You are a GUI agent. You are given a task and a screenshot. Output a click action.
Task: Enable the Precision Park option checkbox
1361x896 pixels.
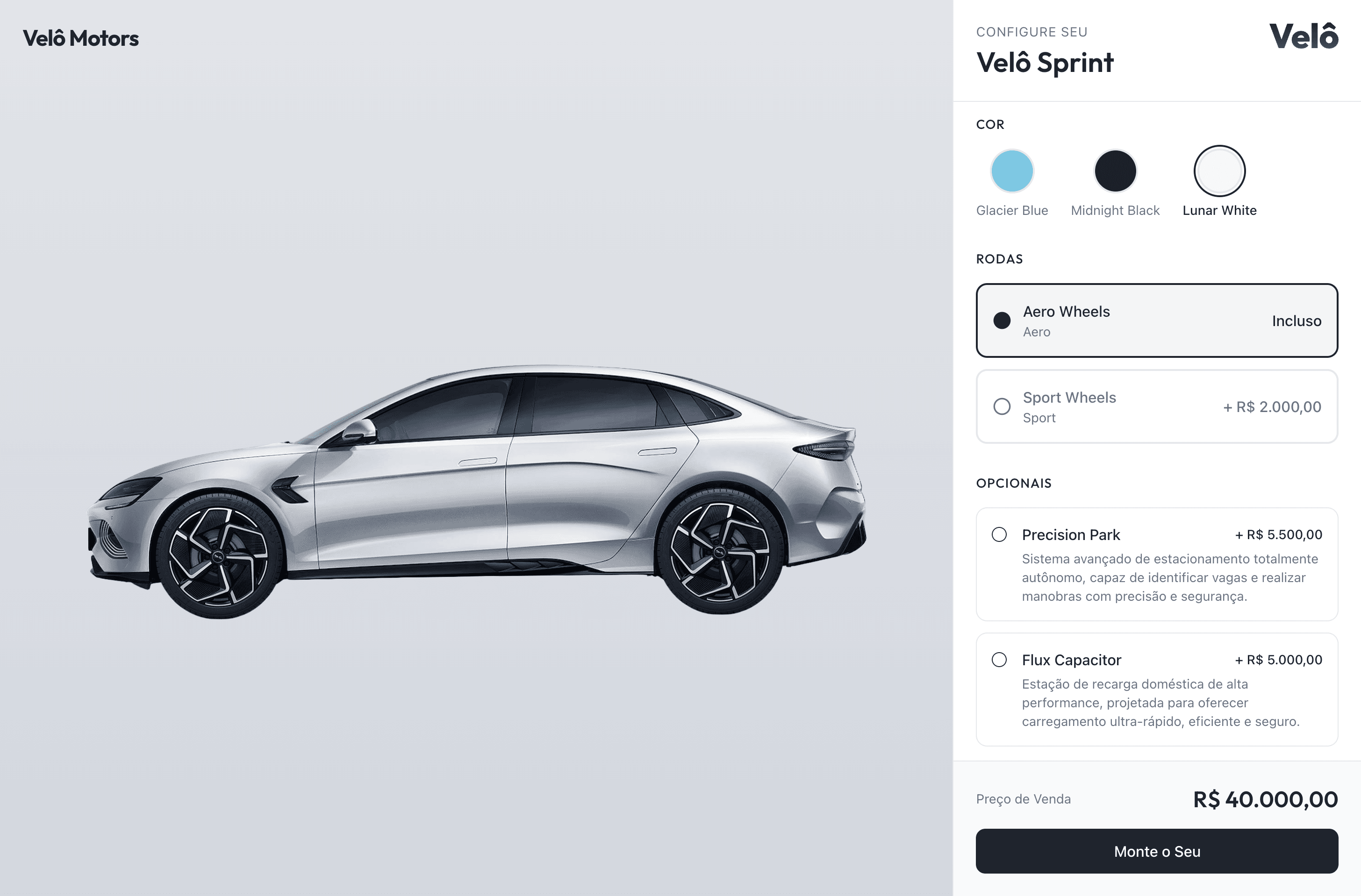[999, 534]
